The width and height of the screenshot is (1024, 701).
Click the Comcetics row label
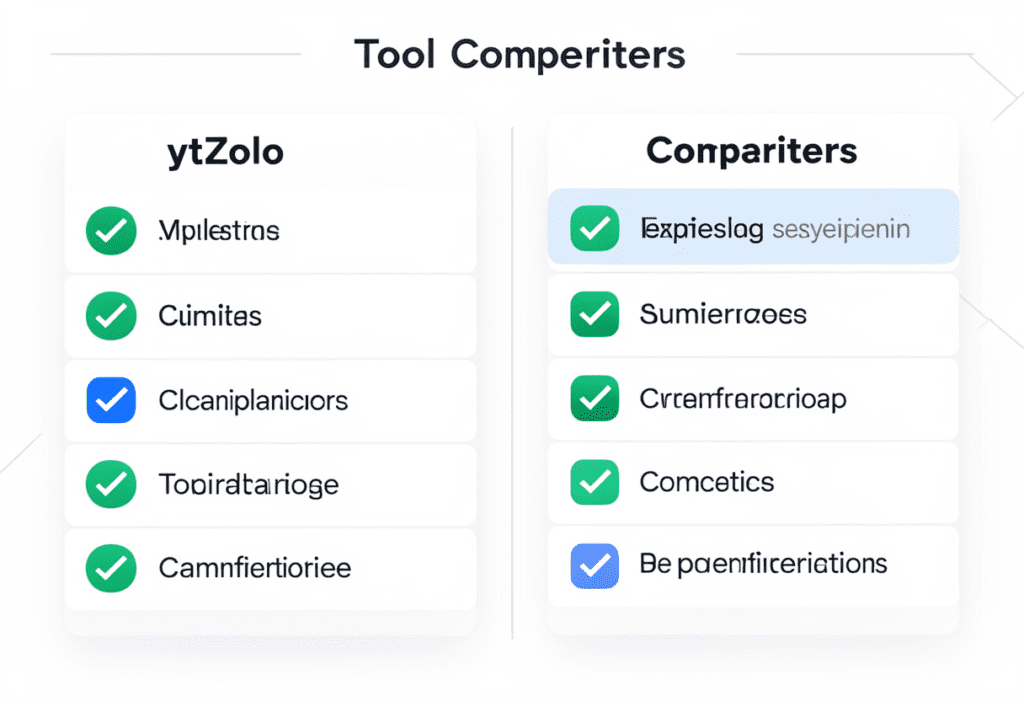(706, 482)
